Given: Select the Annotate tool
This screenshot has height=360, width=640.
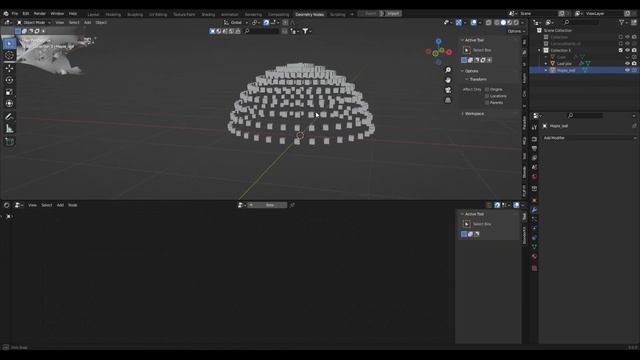Looking at the screenshot, I should pyautogui.click(x=9, y=117).
